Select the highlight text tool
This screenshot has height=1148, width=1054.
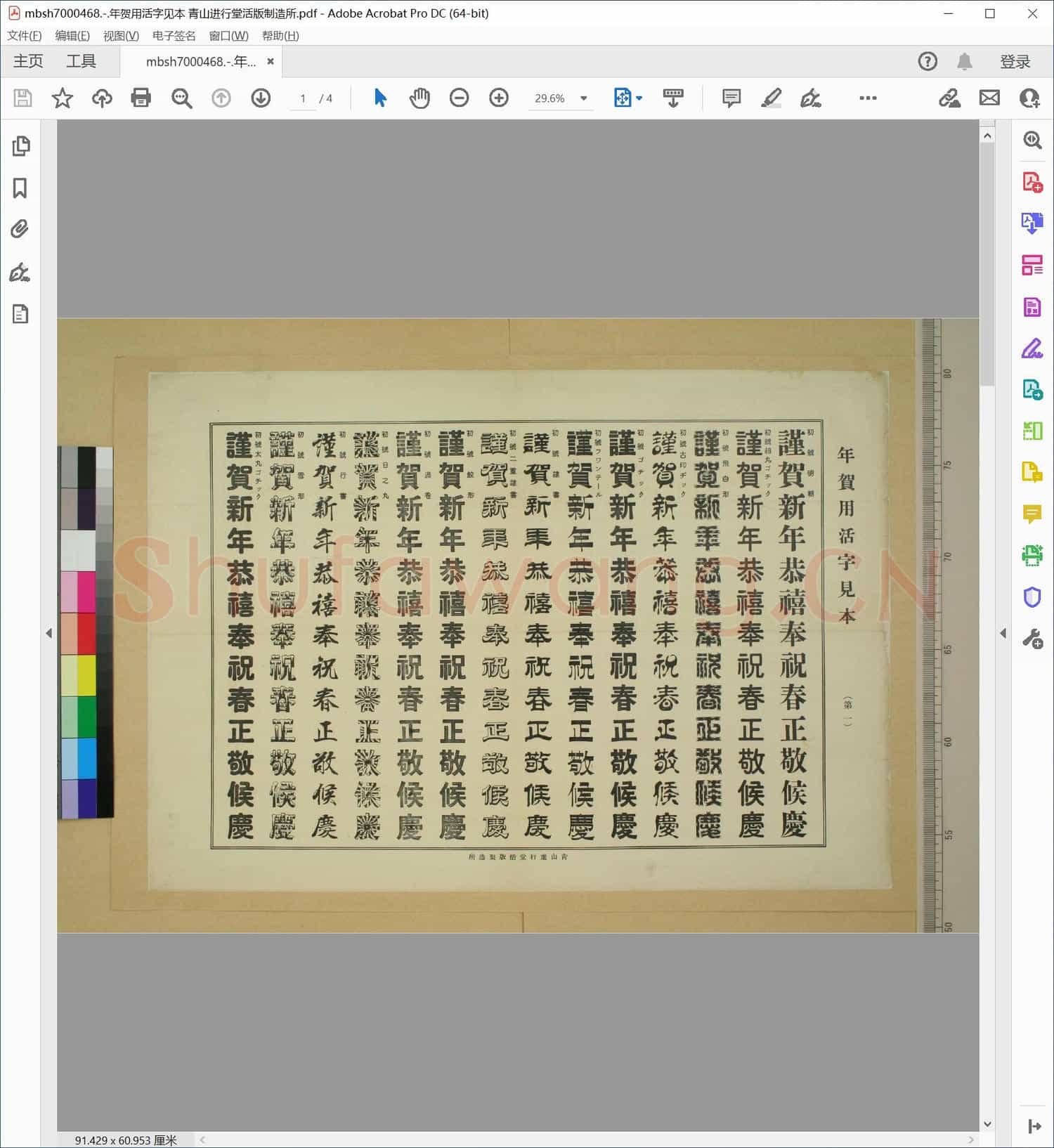coord(771,98)
